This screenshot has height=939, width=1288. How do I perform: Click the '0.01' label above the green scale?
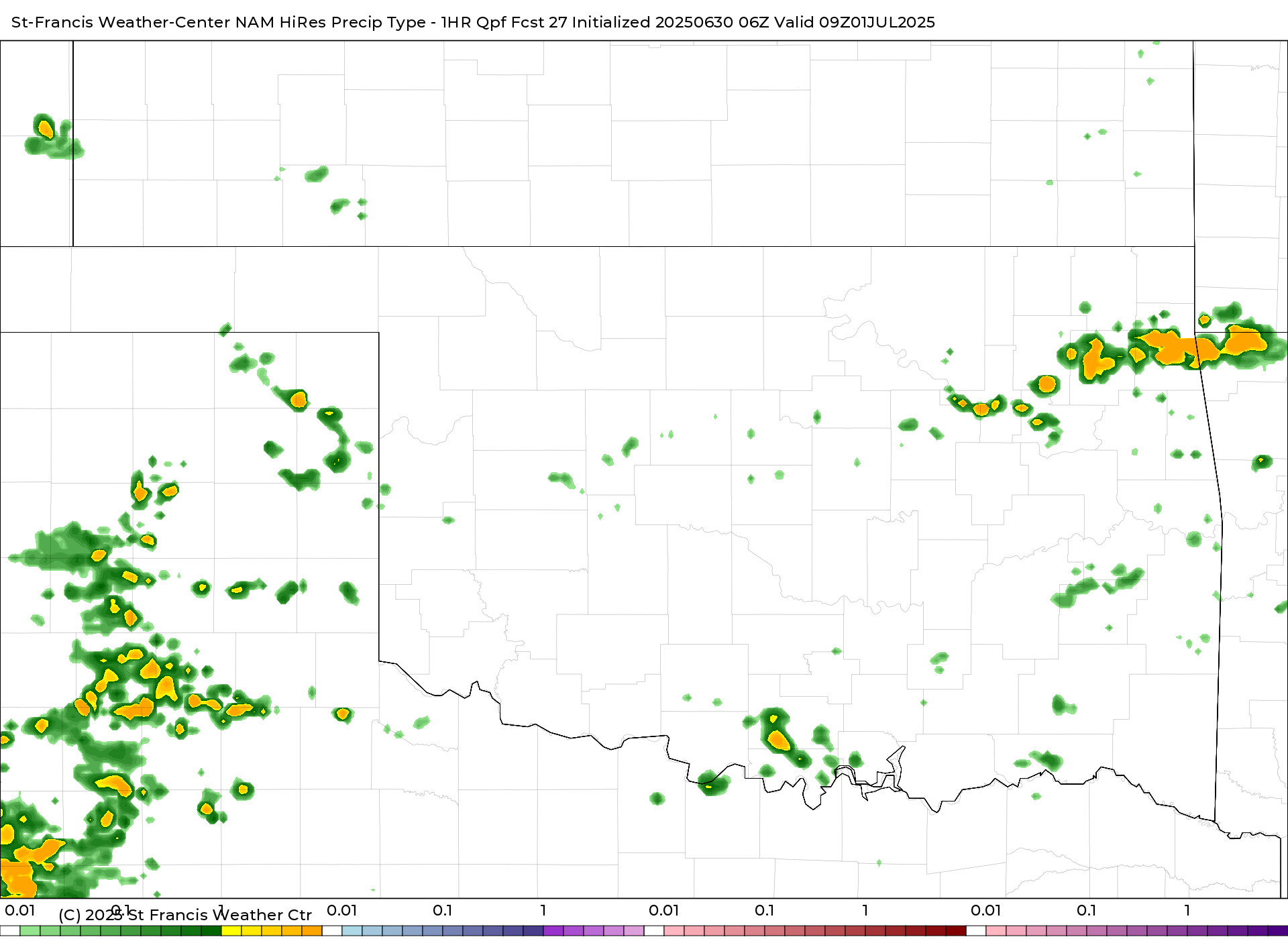(x=20, y=910)
